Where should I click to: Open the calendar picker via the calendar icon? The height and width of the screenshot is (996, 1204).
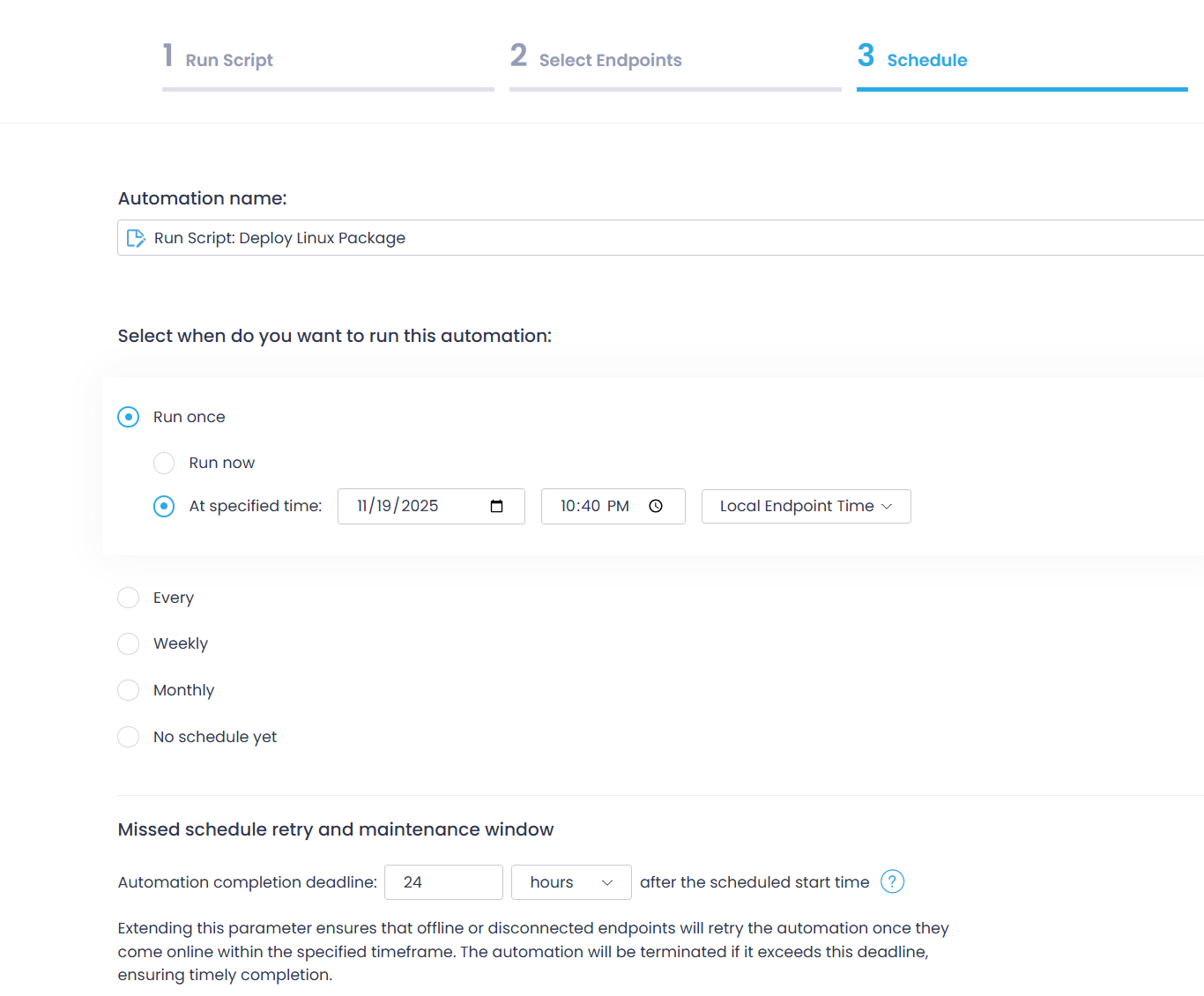tap(496, 506)
